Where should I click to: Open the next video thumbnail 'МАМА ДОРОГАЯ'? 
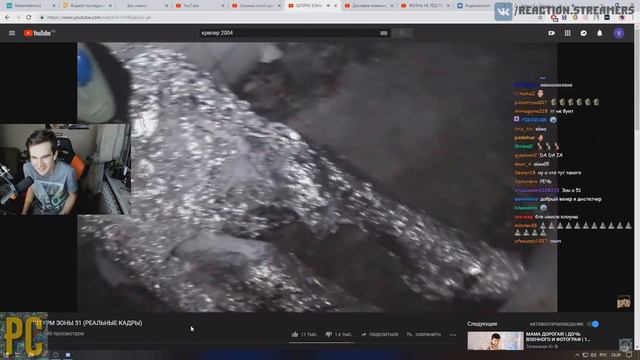click(x=495, y=341)
